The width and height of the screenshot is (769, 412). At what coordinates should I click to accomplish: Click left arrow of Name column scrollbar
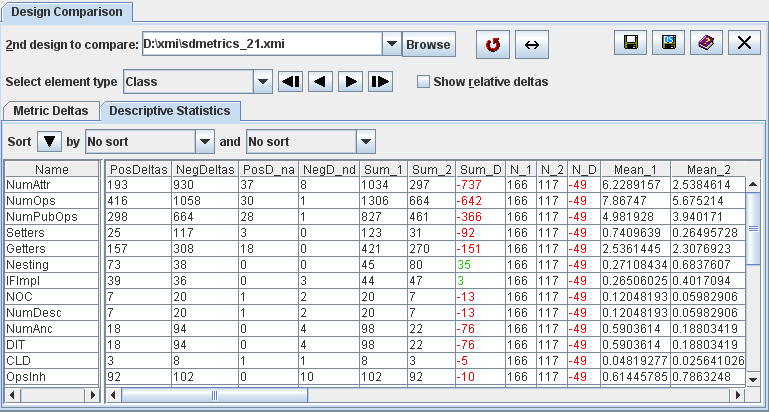[13, 395]
